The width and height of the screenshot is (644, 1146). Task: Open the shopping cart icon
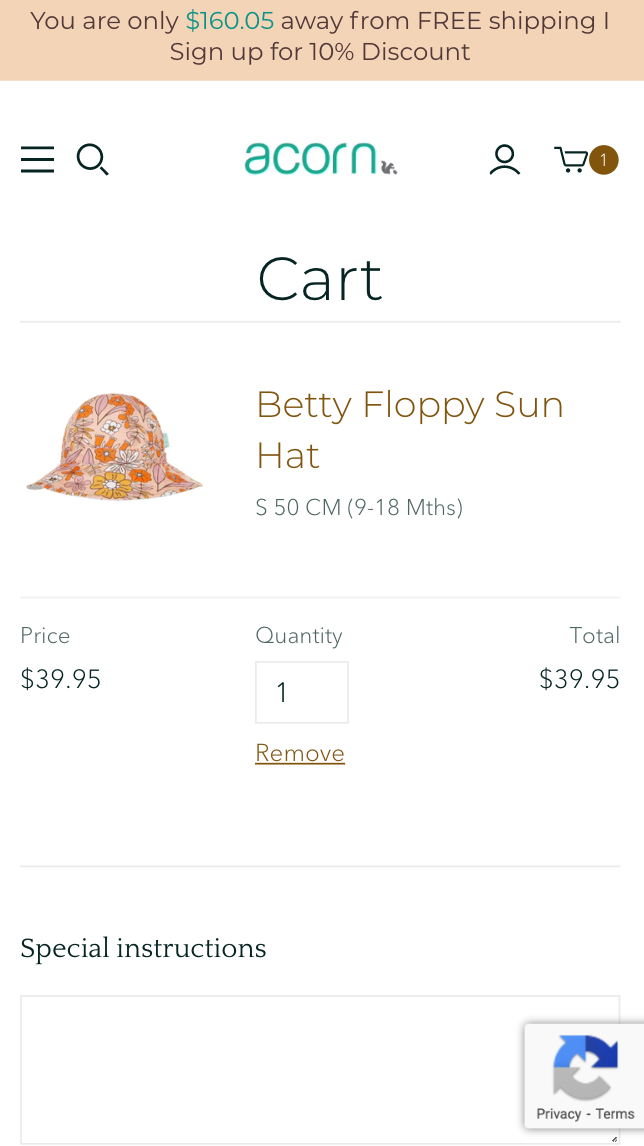pos(572,160)
